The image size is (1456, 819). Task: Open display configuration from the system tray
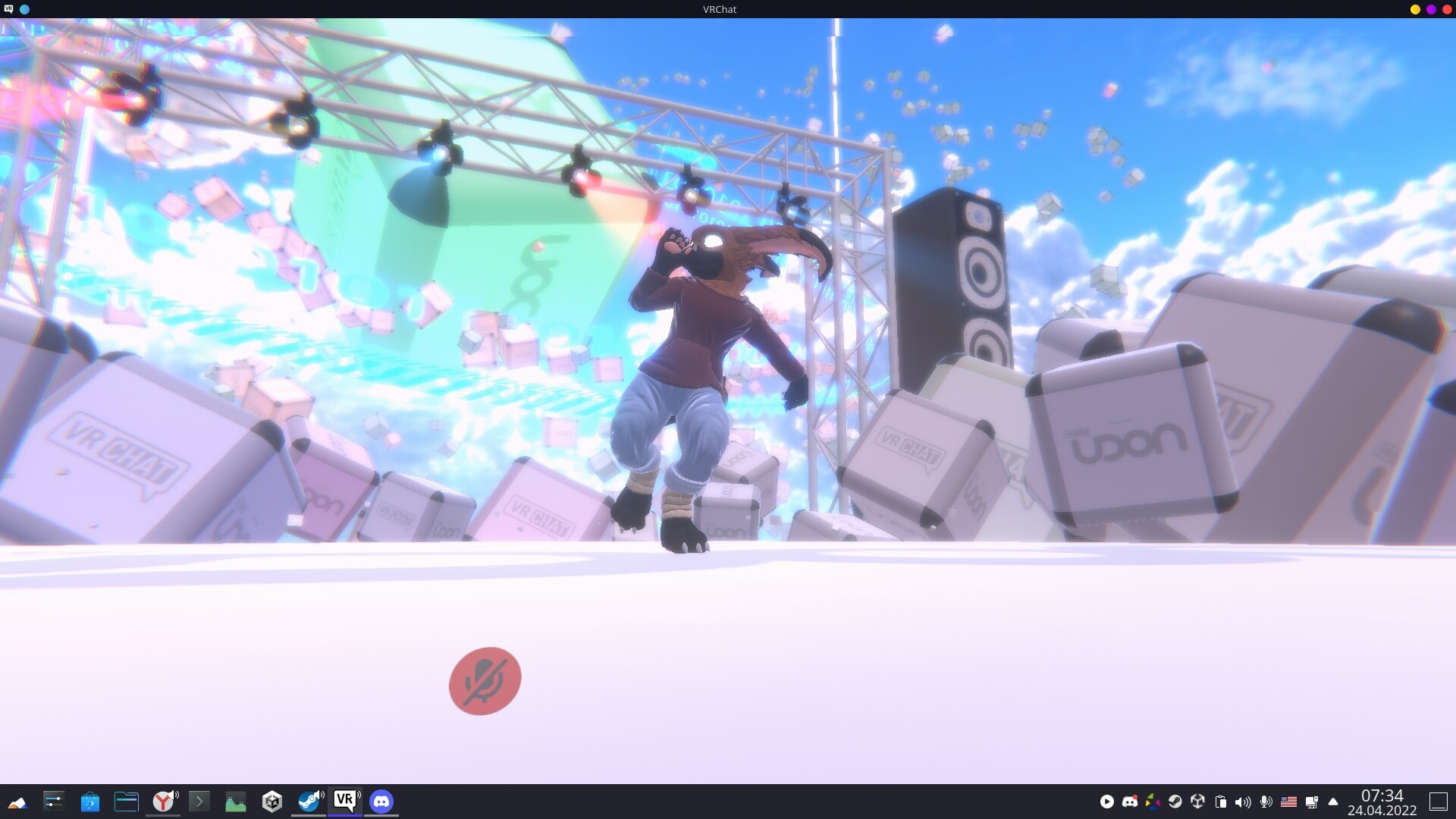[x=1312, y=801]
